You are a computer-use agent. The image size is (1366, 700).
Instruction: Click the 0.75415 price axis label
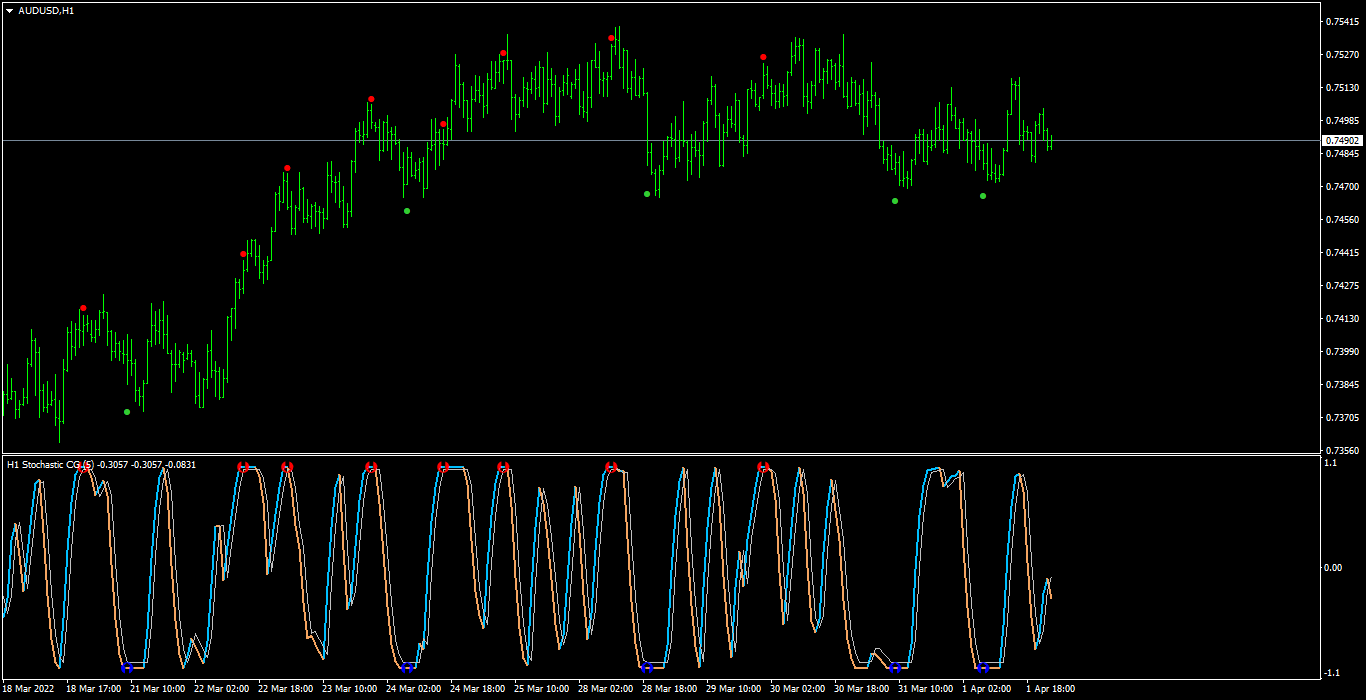point(1341,22)
